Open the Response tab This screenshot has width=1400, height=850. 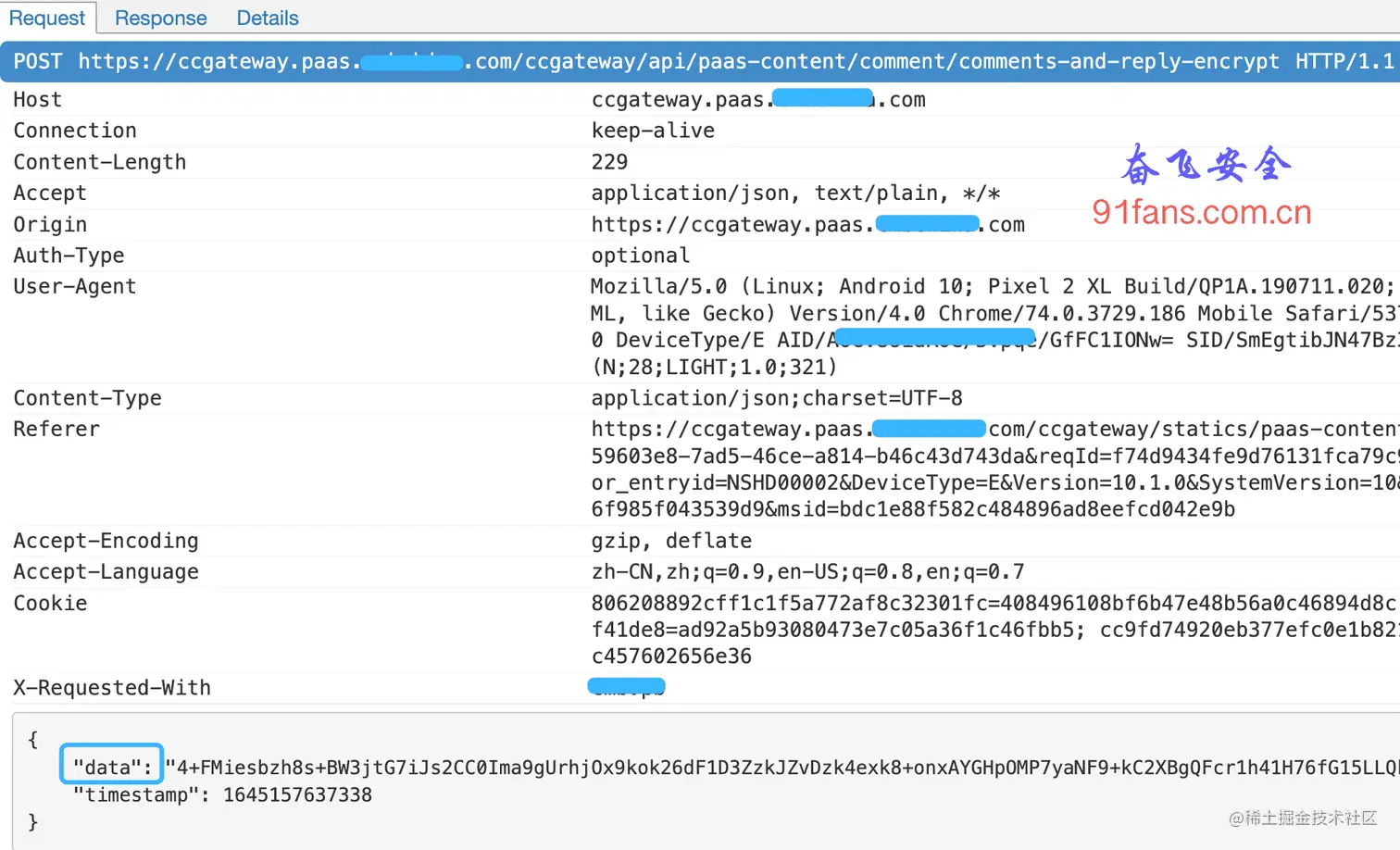click(161, 18)
